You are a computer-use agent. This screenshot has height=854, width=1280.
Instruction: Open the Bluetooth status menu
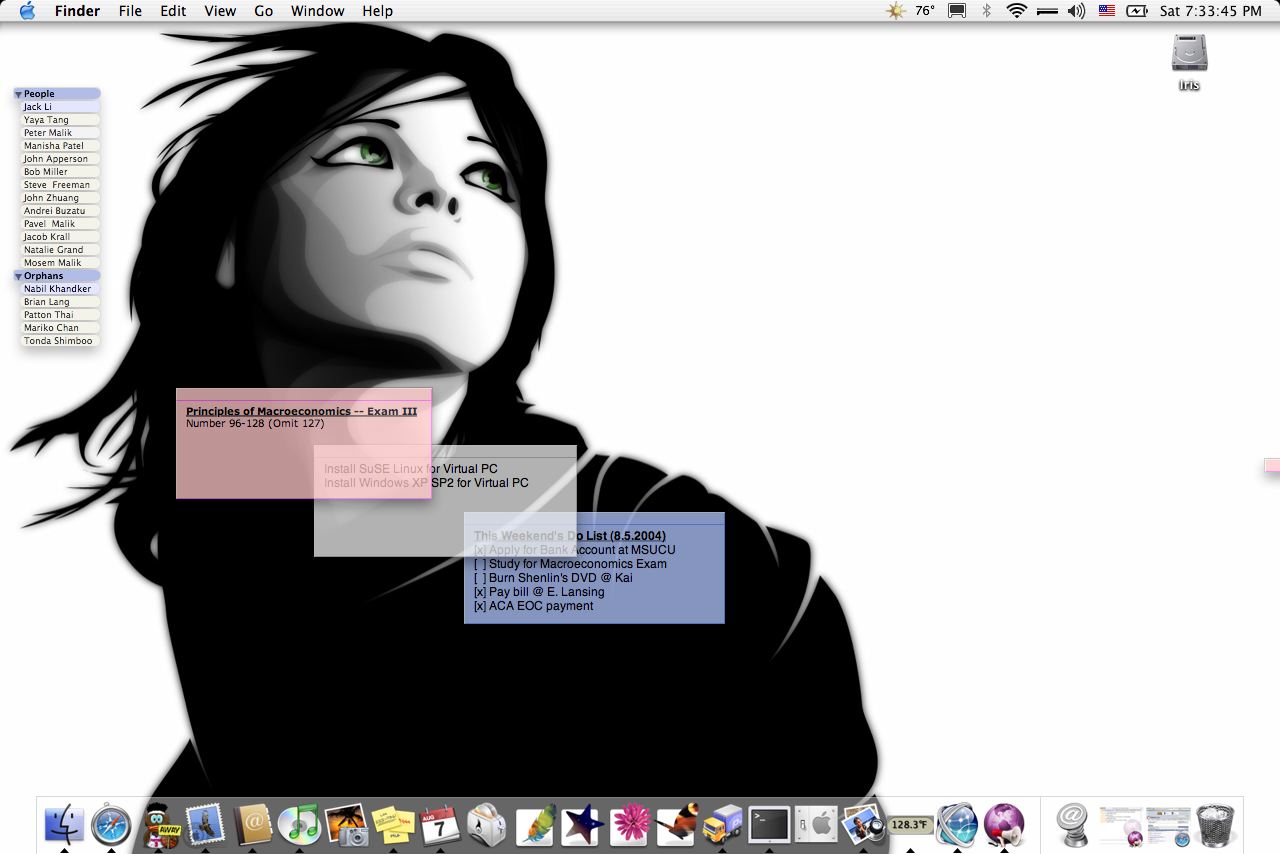pos(986,11)
